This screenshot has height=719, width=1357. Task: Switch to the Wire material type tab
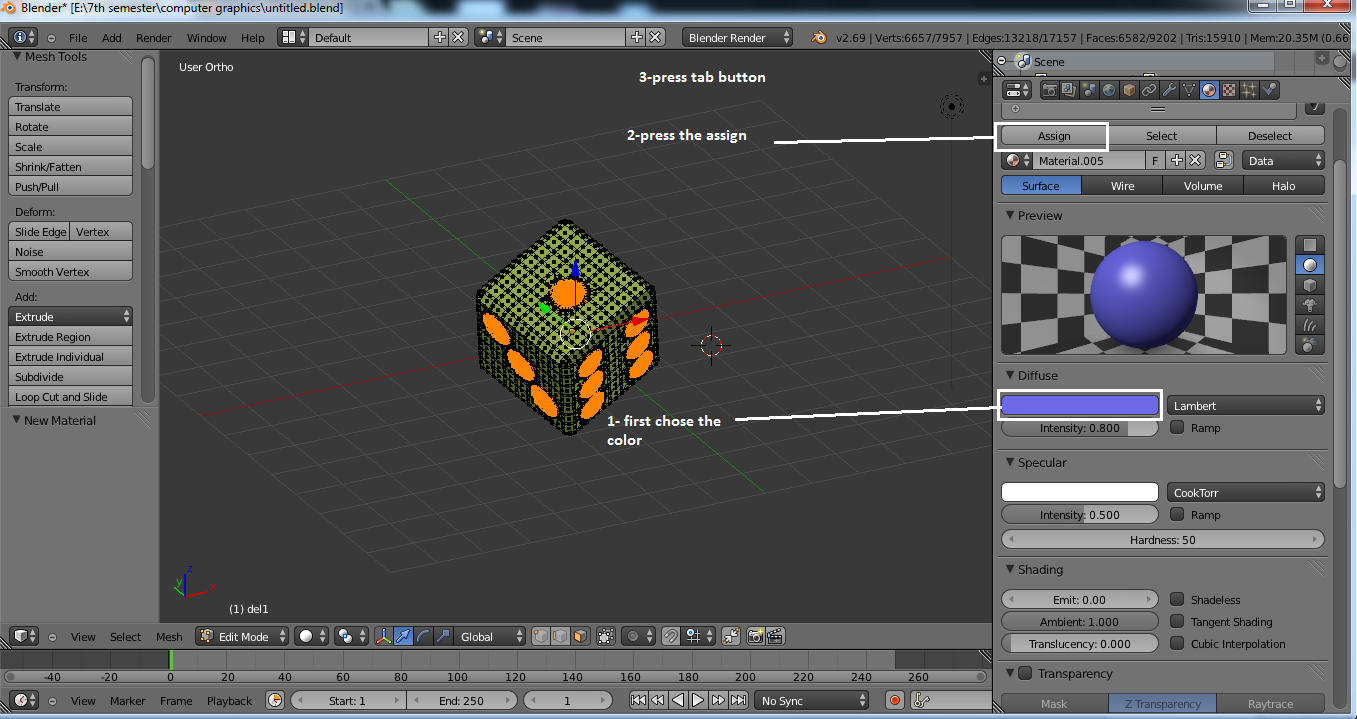(x=1122, y=185)
